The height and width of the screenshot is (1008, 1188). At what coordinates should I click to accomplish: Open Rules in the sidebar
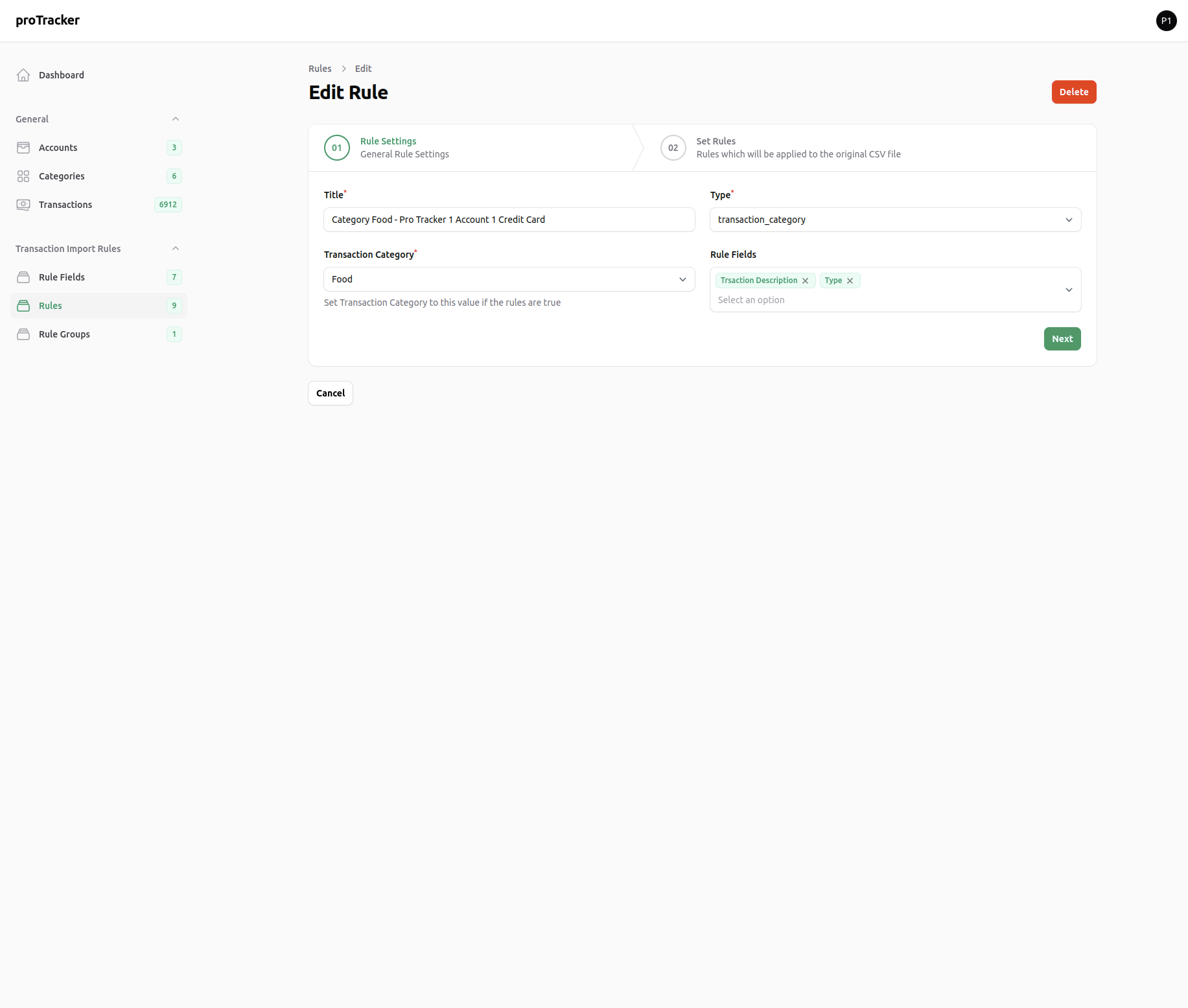tap(99, 306)
